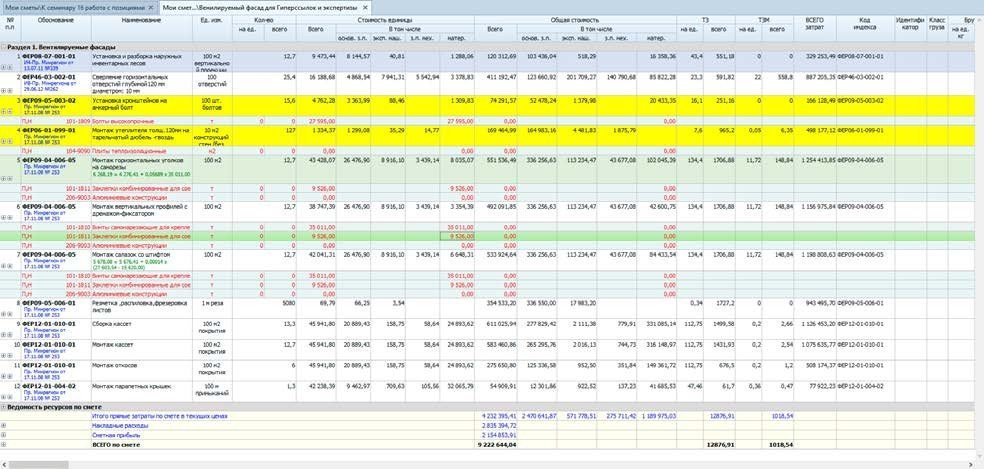
Task: Click unit cost '9 473,44' in position 1
Action: (324, 56)
